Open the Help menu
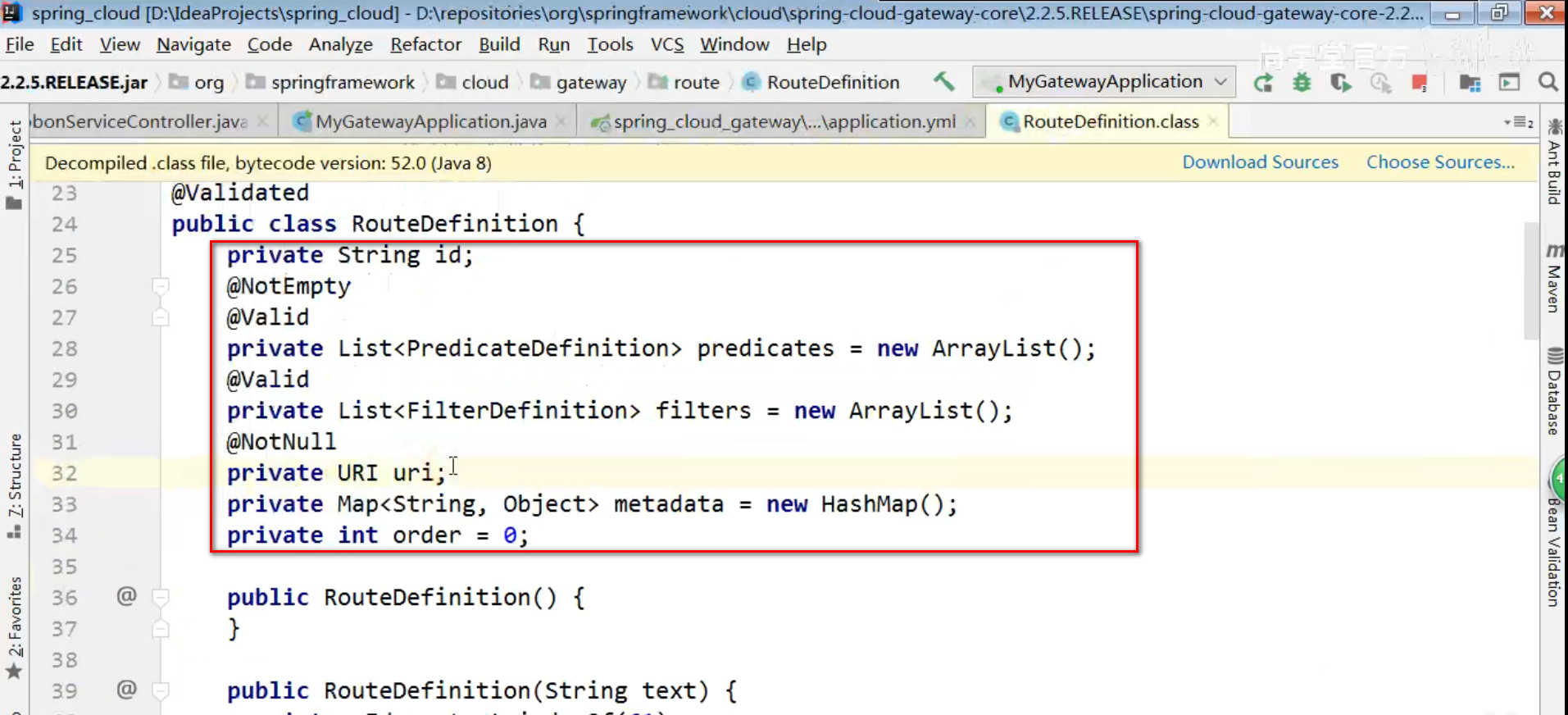 (807, 44)
